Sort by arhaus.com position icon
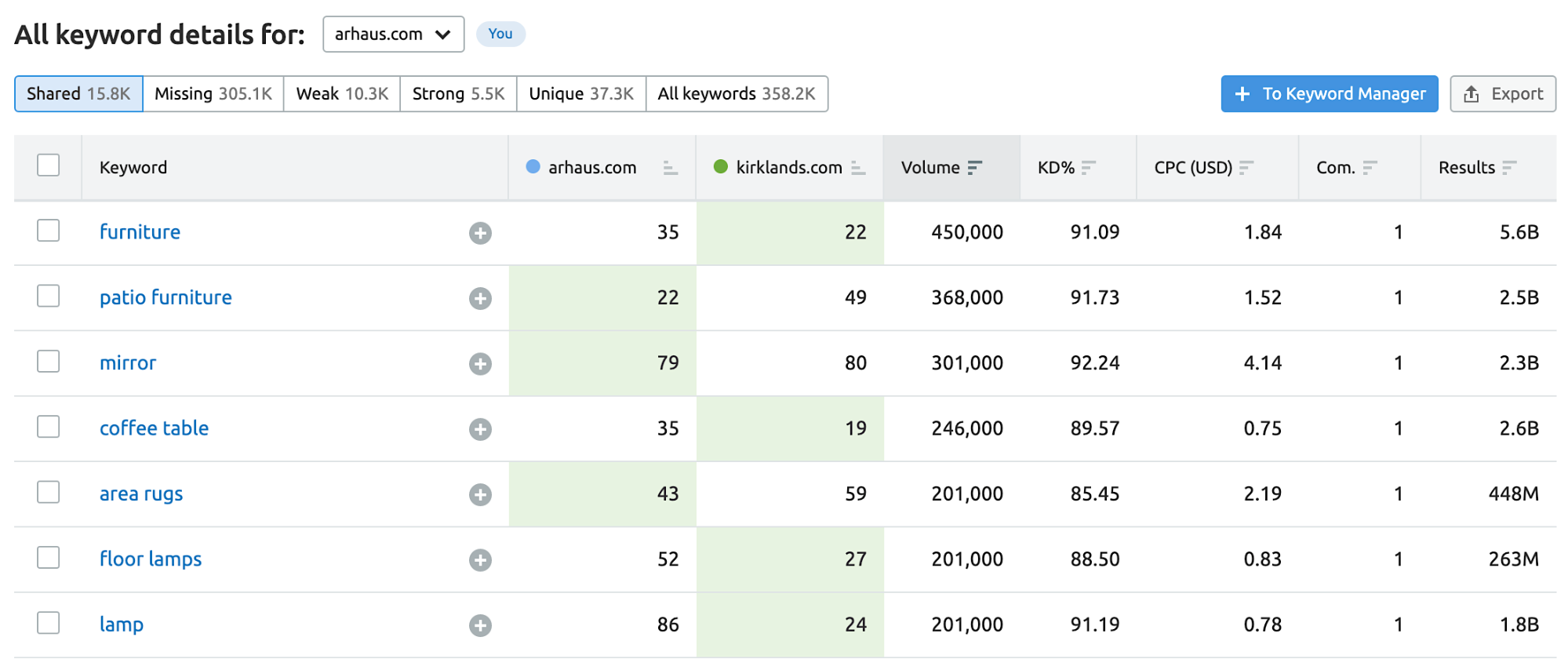The height and width of the screenshot is (659, 1568). (x=670, y=168)
